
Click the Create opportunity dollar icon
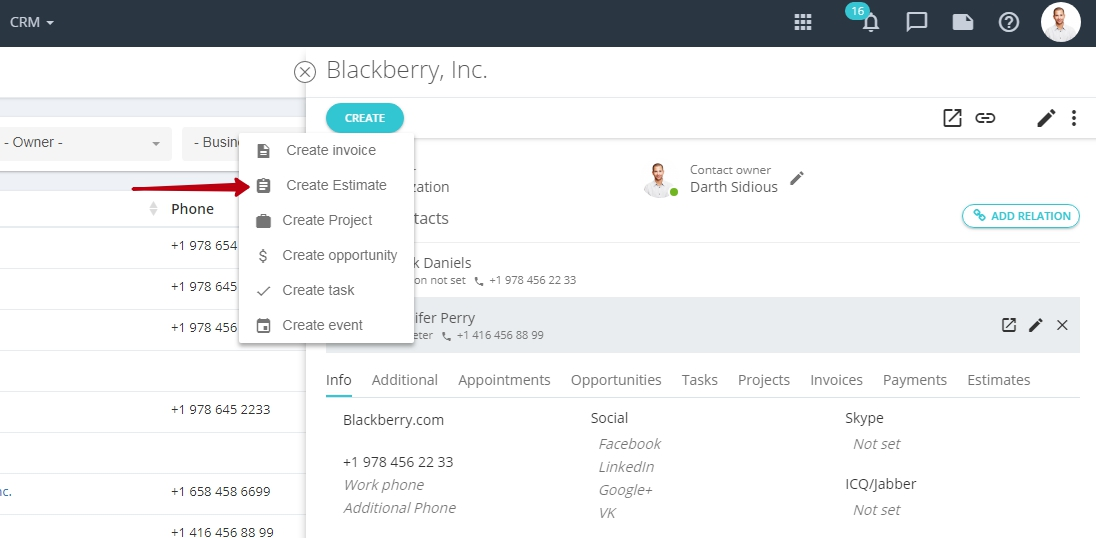263,256
